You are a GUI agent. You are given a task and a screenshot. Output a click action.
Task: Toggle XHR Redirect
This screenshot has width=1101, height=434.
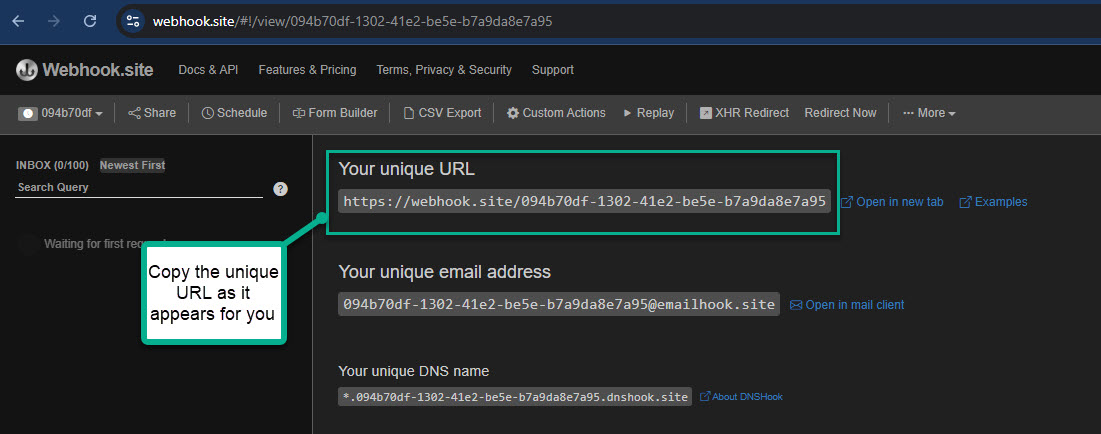tap(744, 113)
